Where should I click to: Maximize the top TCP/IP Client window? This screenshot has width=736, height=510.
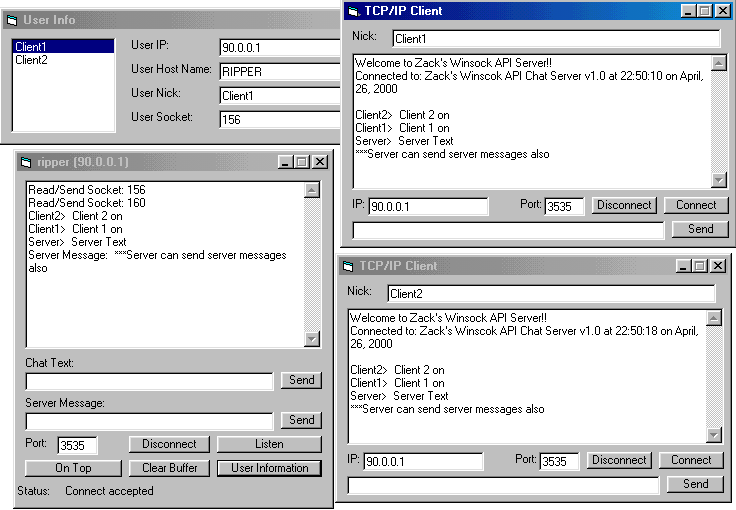(x=705, y=11)
